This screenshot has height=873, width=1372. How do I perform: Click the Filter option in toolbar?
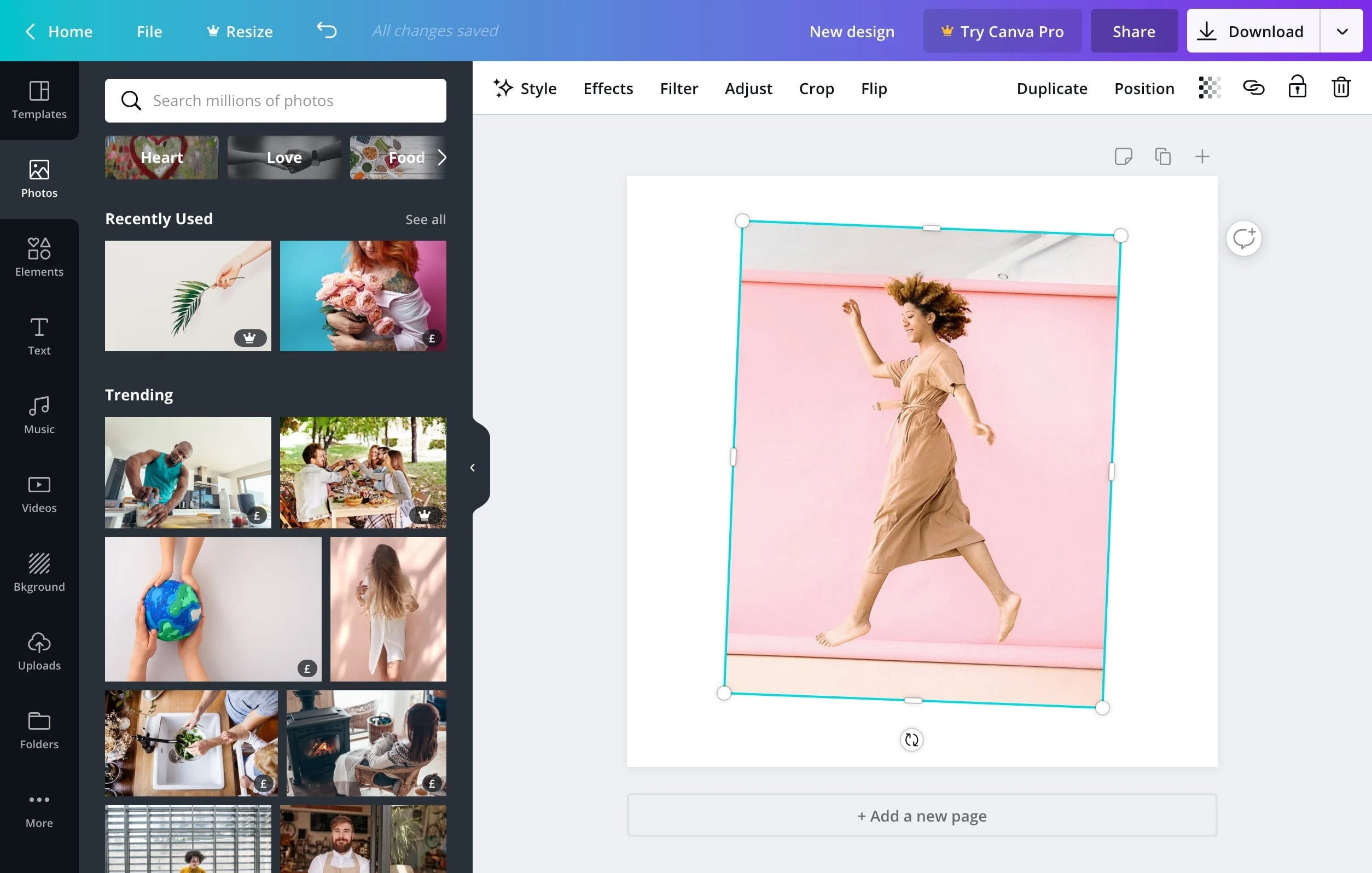[x=679, y=88]
